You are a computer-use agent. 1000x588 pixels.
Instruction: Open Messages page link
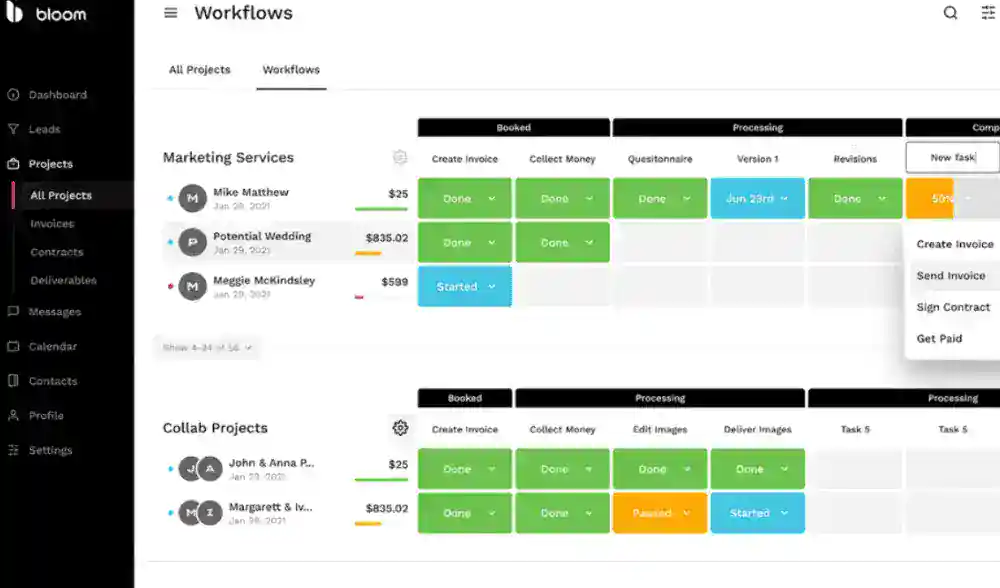tap(55, 312)
